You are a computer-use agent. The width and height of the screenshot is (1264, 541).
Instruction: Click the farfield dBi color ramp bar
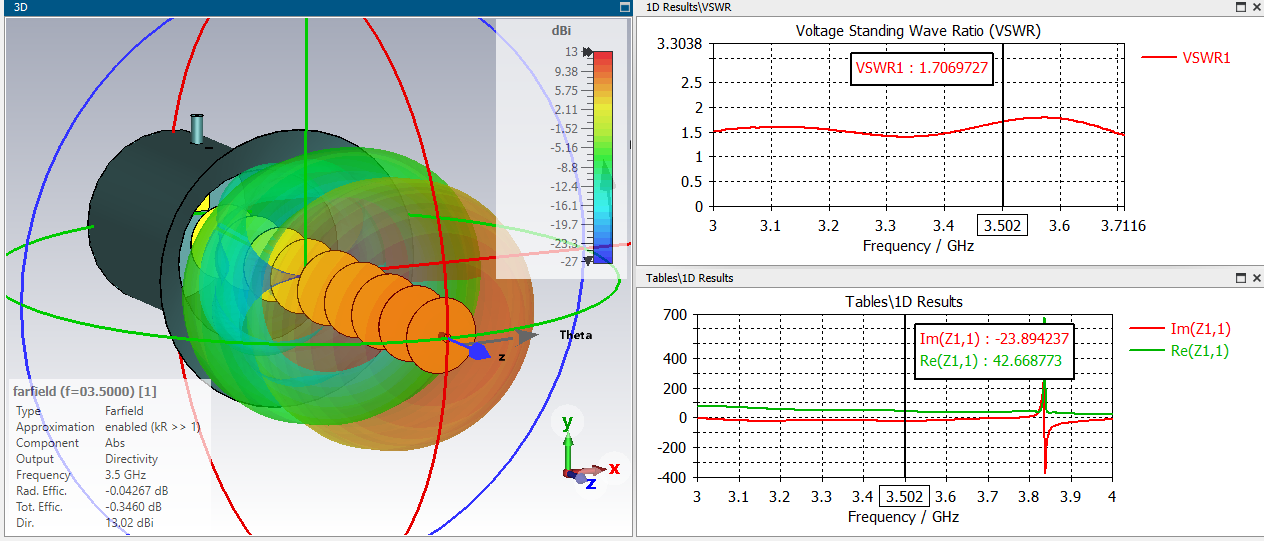tap(603, 157)
